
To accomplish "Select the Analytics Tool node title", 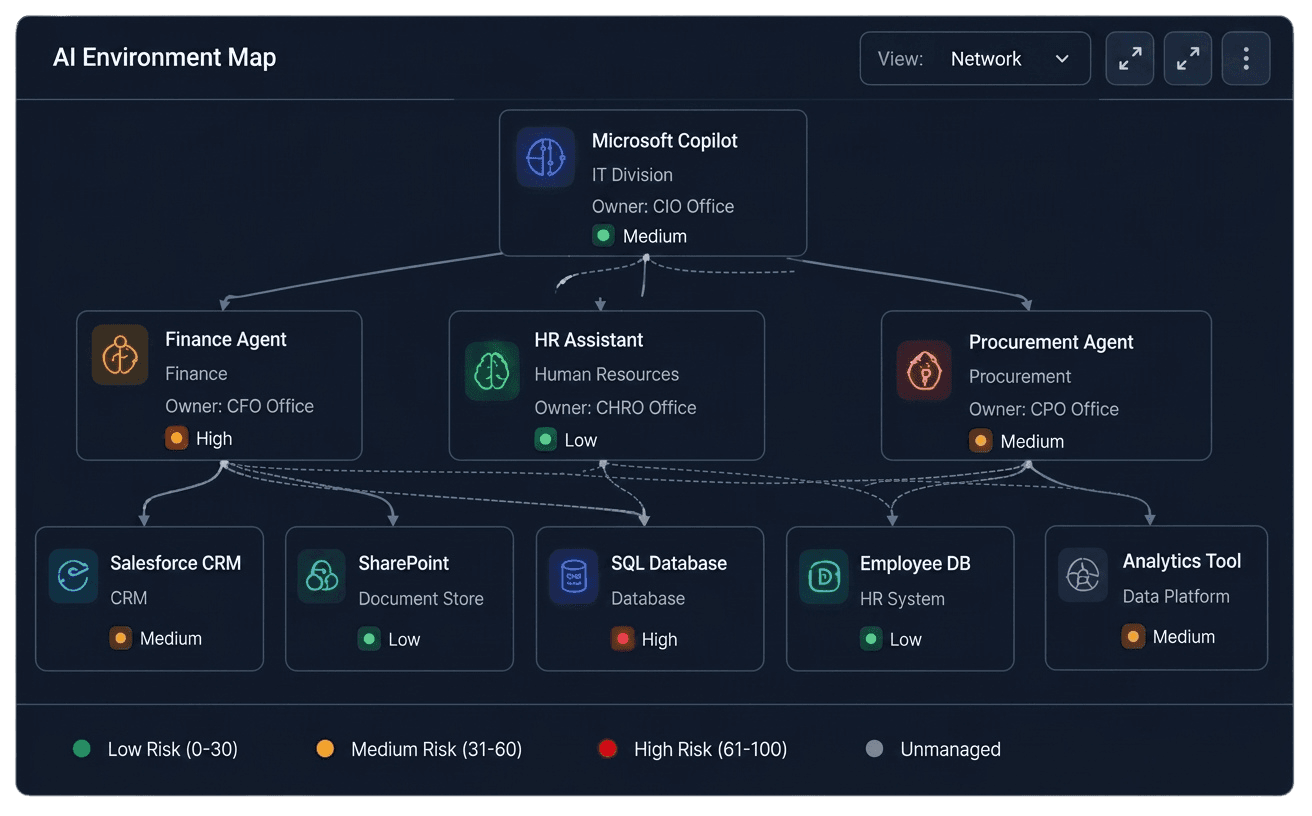I will click(1182, 561).
